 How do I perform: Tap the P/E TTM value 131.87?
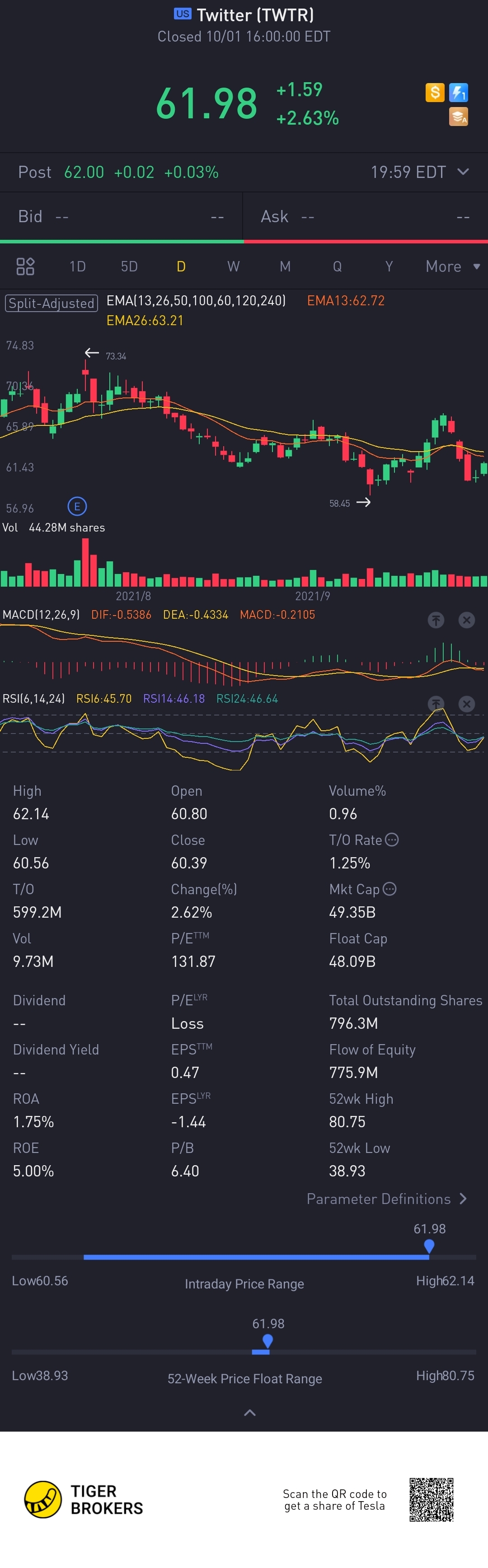click(x=193, y=961)
